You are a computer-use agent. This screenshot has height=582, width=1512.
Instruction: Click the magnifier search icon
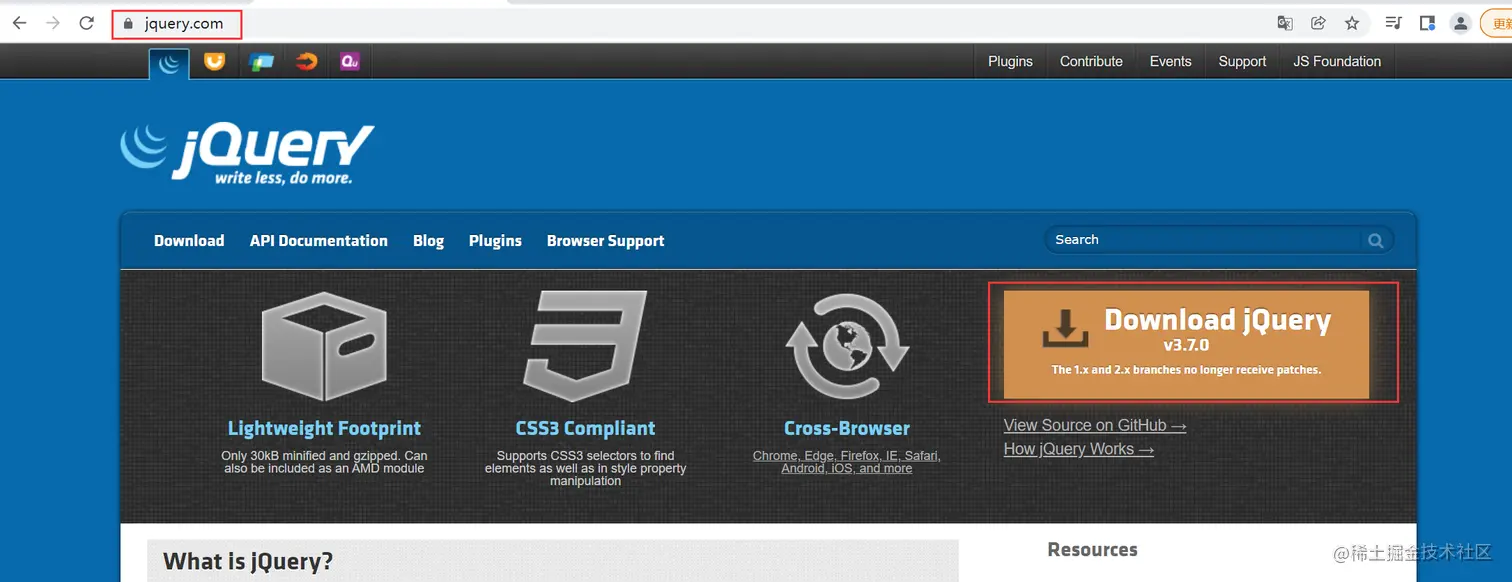pos(1376,240)
